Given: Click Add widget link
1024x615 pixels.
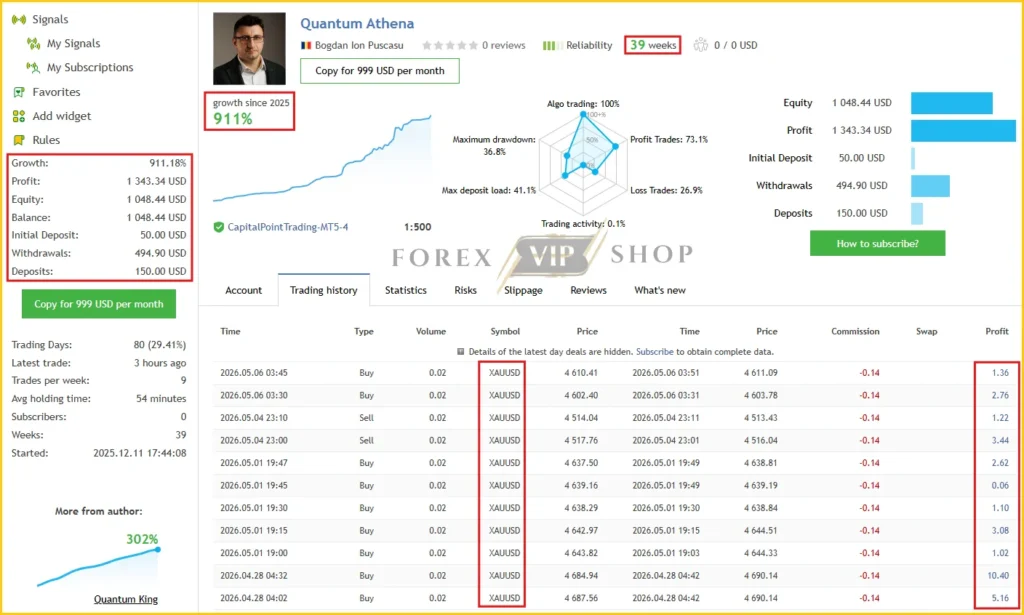Looking at the screenshot, I should (62, 116).
